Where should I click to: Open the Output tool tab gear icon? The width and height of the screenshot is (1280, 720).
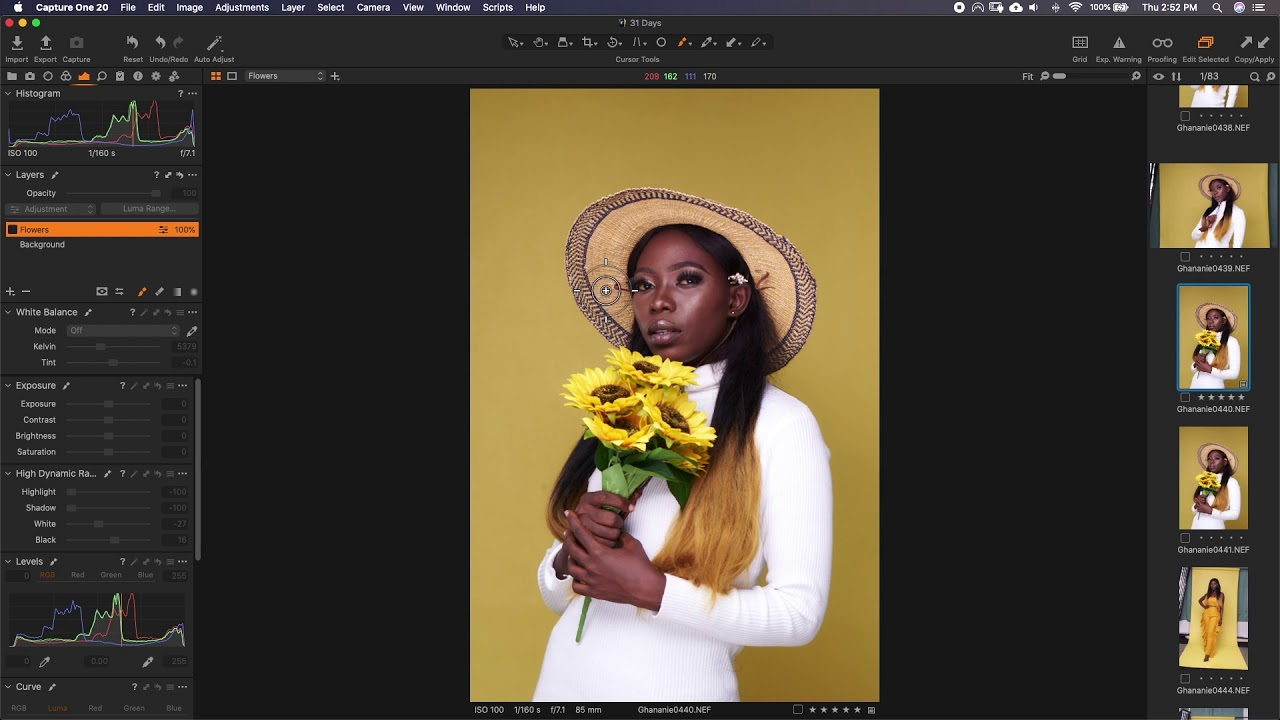pos(156,76)
